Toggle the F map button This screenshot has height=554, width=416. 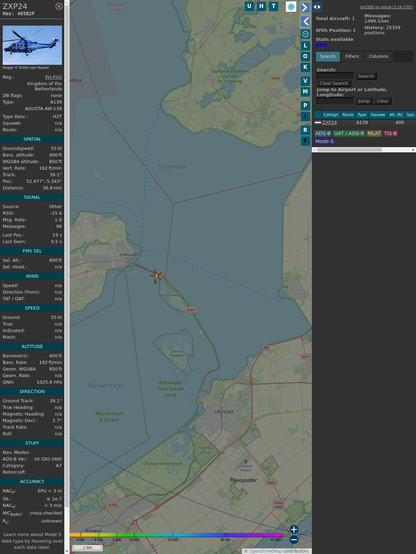click(305, 141)
